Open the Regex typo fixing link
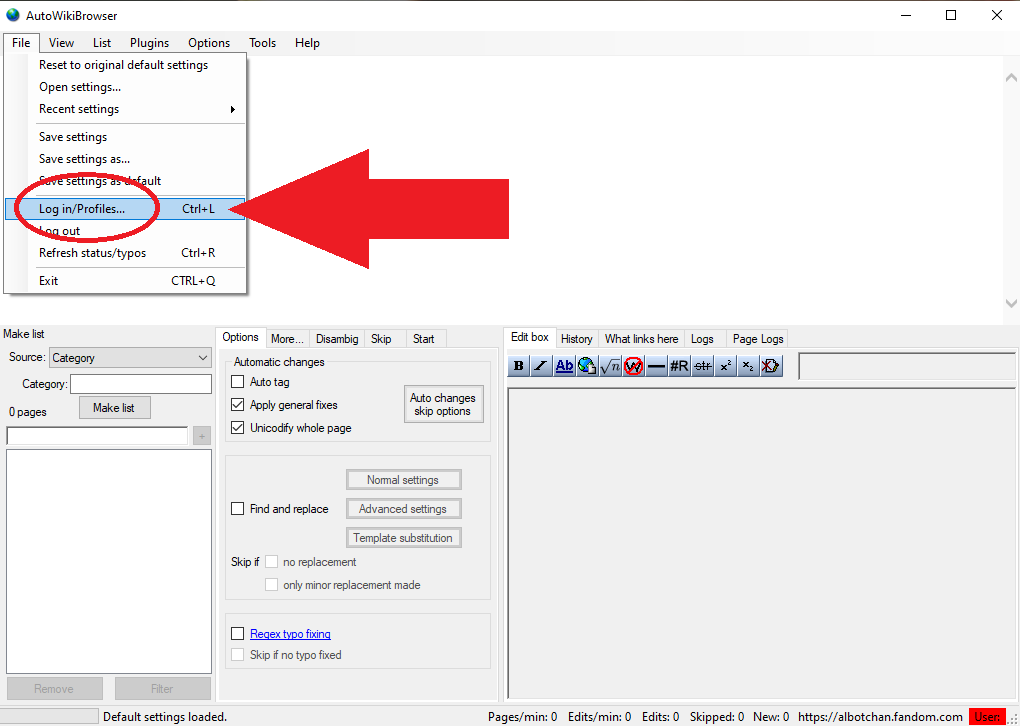The width and height of the screenshot is (1020, 726). [x=290, y=634]
